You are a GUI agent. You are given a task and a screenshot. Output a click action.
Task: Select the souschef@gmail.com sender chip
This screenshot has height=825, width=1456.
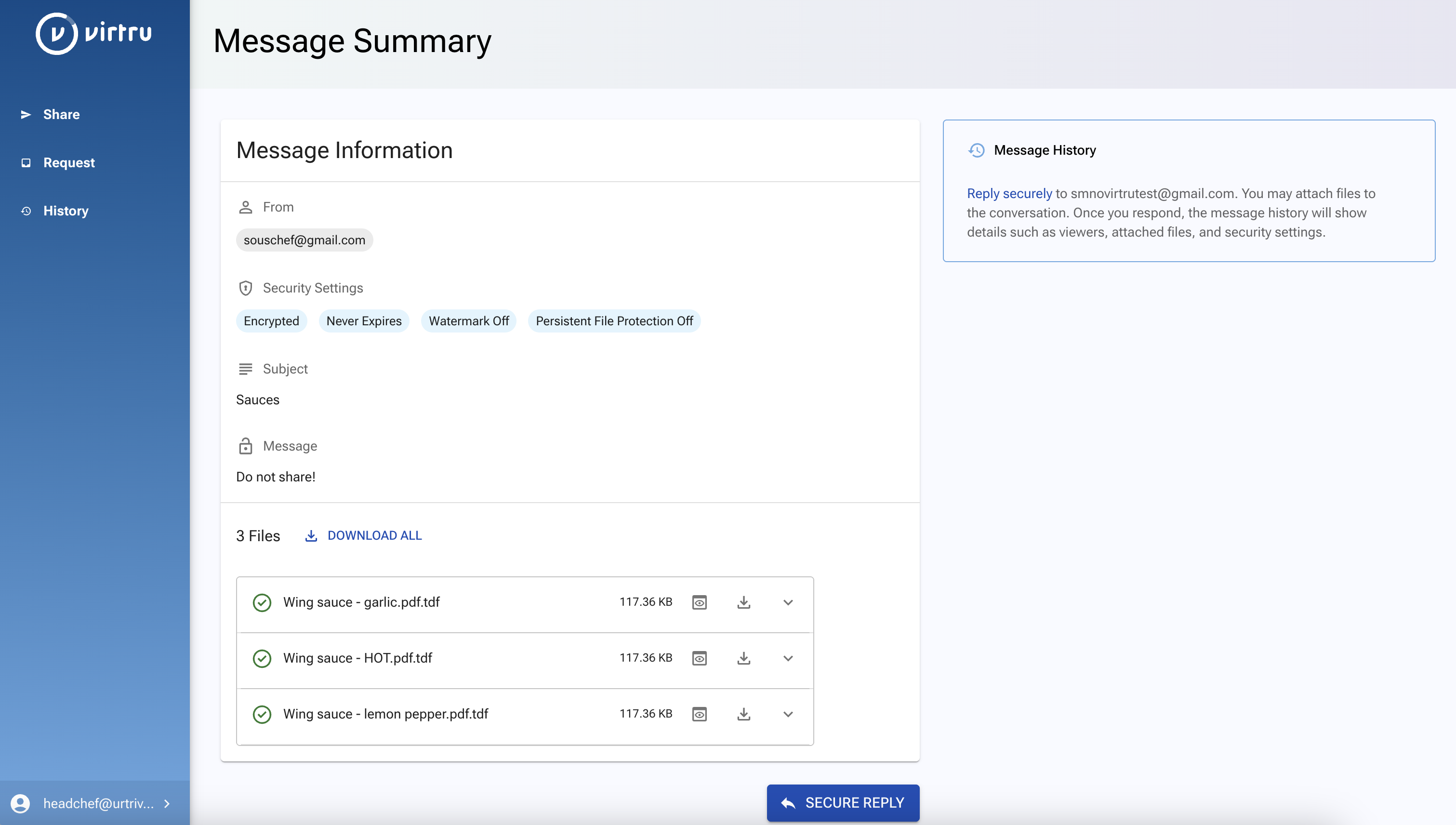coord(304,240)
